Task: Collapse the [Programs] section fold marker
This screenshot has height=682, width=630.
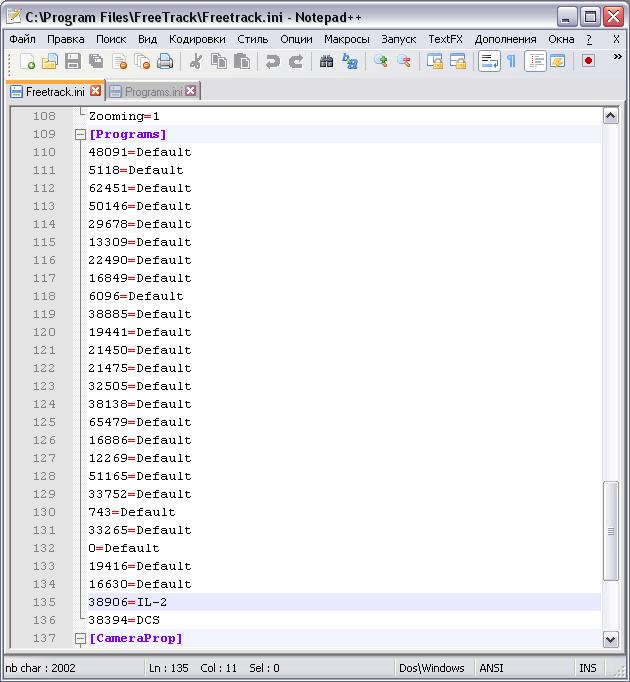Action: pyautogui.click(x=80, y=134)
